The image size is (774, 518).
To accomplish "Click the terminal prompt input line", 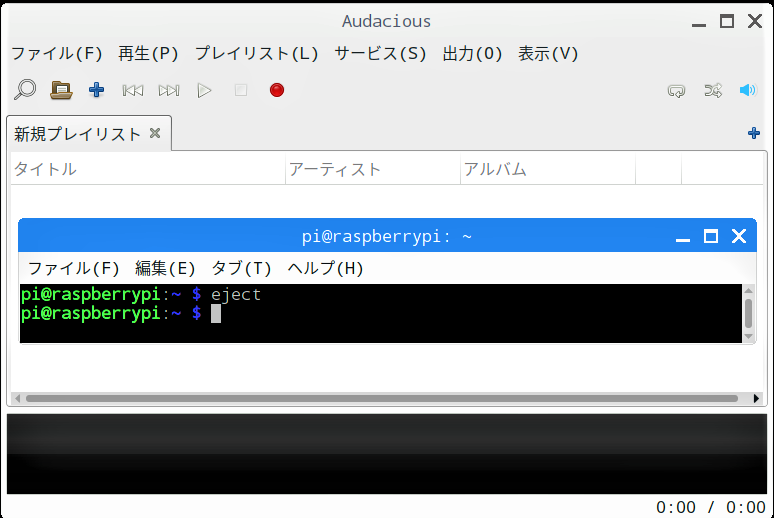I will [x=381, y=314].
